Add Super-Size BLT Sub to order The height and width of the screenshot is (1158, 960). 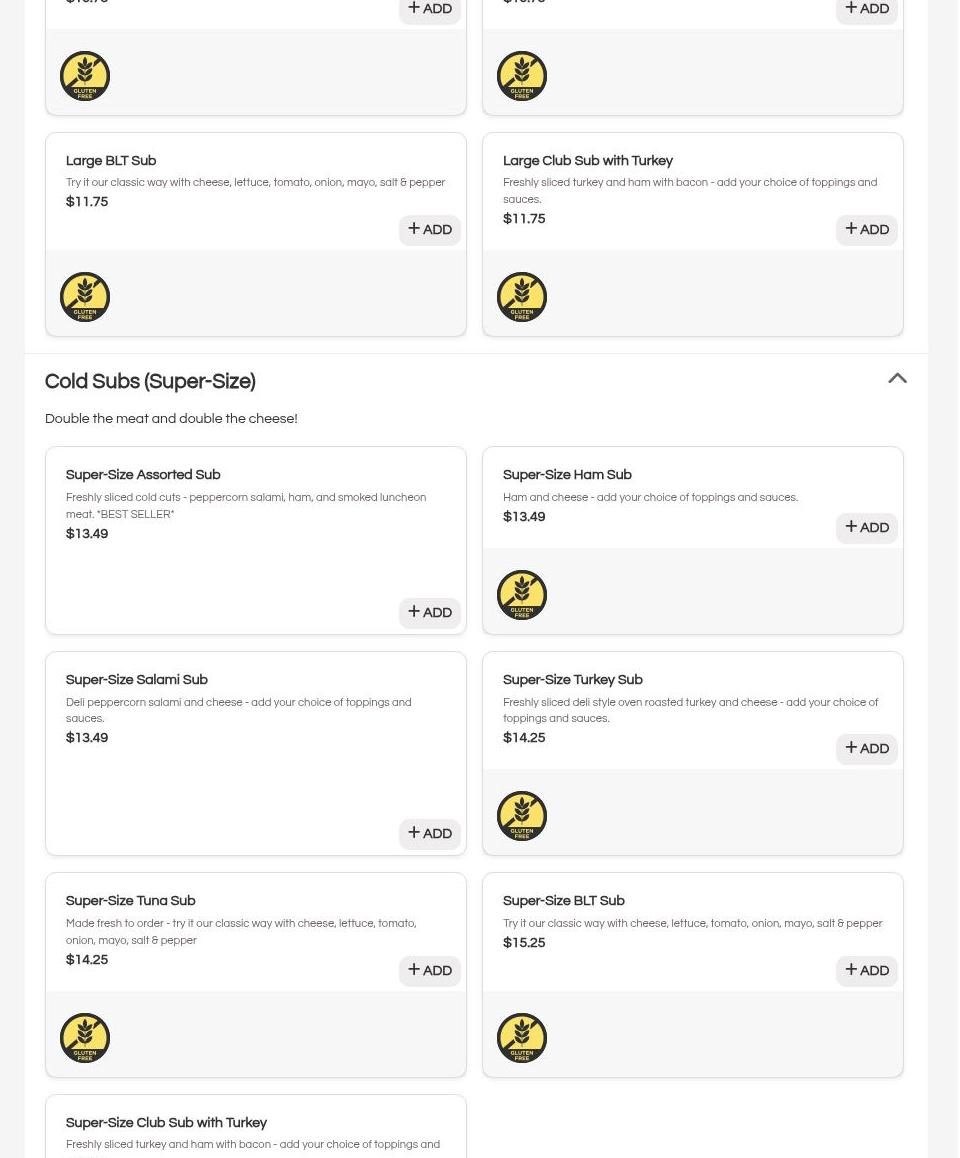pyautogui.click(x=867, y=971)
